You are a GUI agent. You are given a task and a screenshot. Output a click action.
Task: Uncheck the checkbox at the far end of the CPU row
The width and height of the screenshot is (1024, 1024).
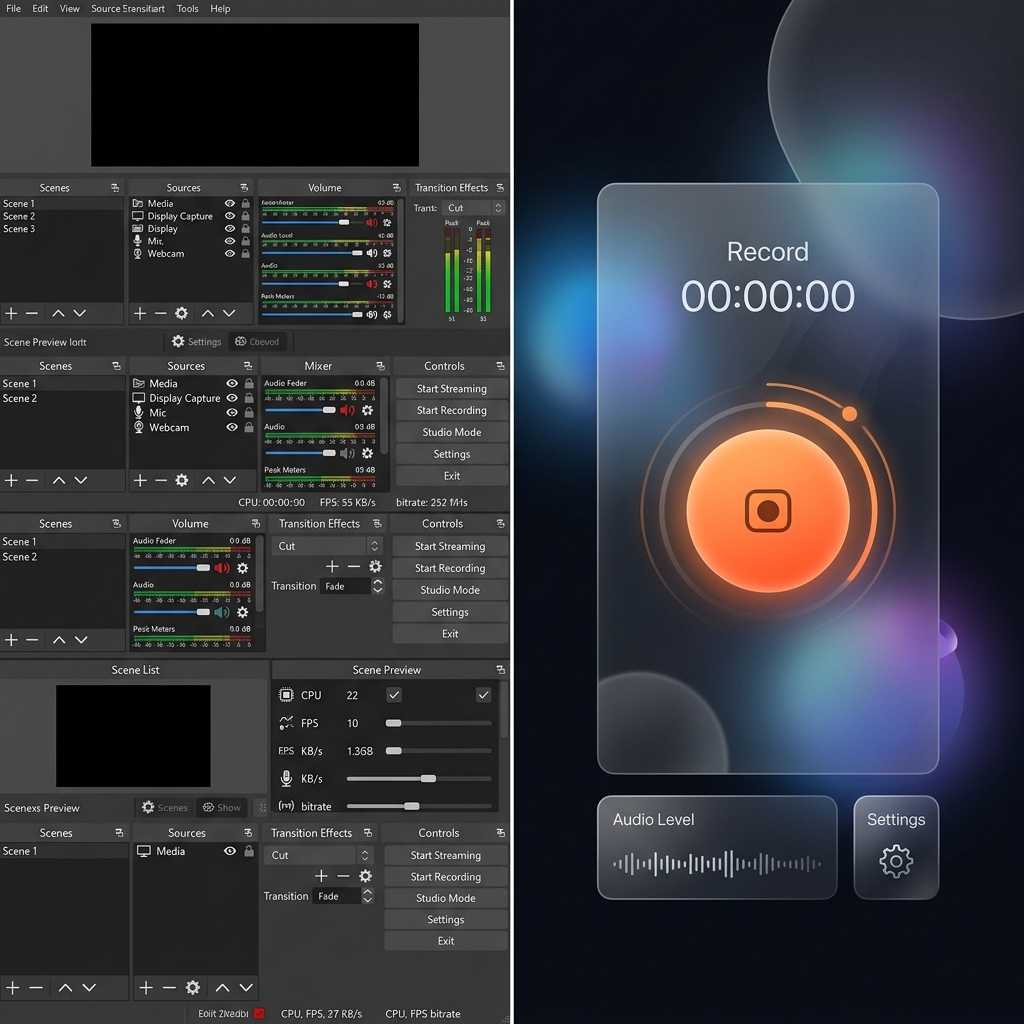click(483, 695)
